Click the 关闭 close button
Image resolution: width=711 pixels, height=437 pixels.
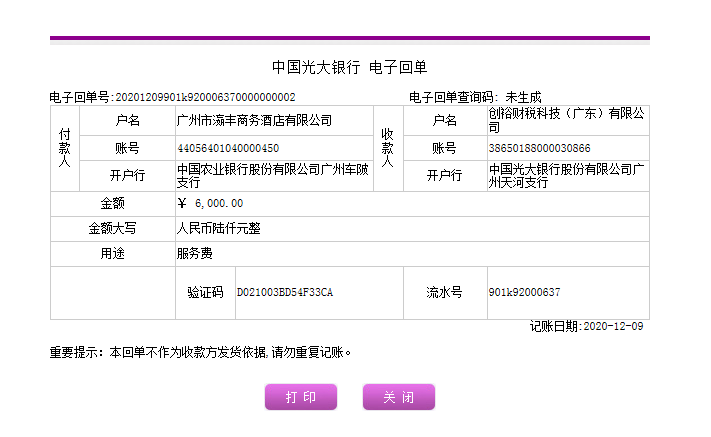tap(399, 397)
